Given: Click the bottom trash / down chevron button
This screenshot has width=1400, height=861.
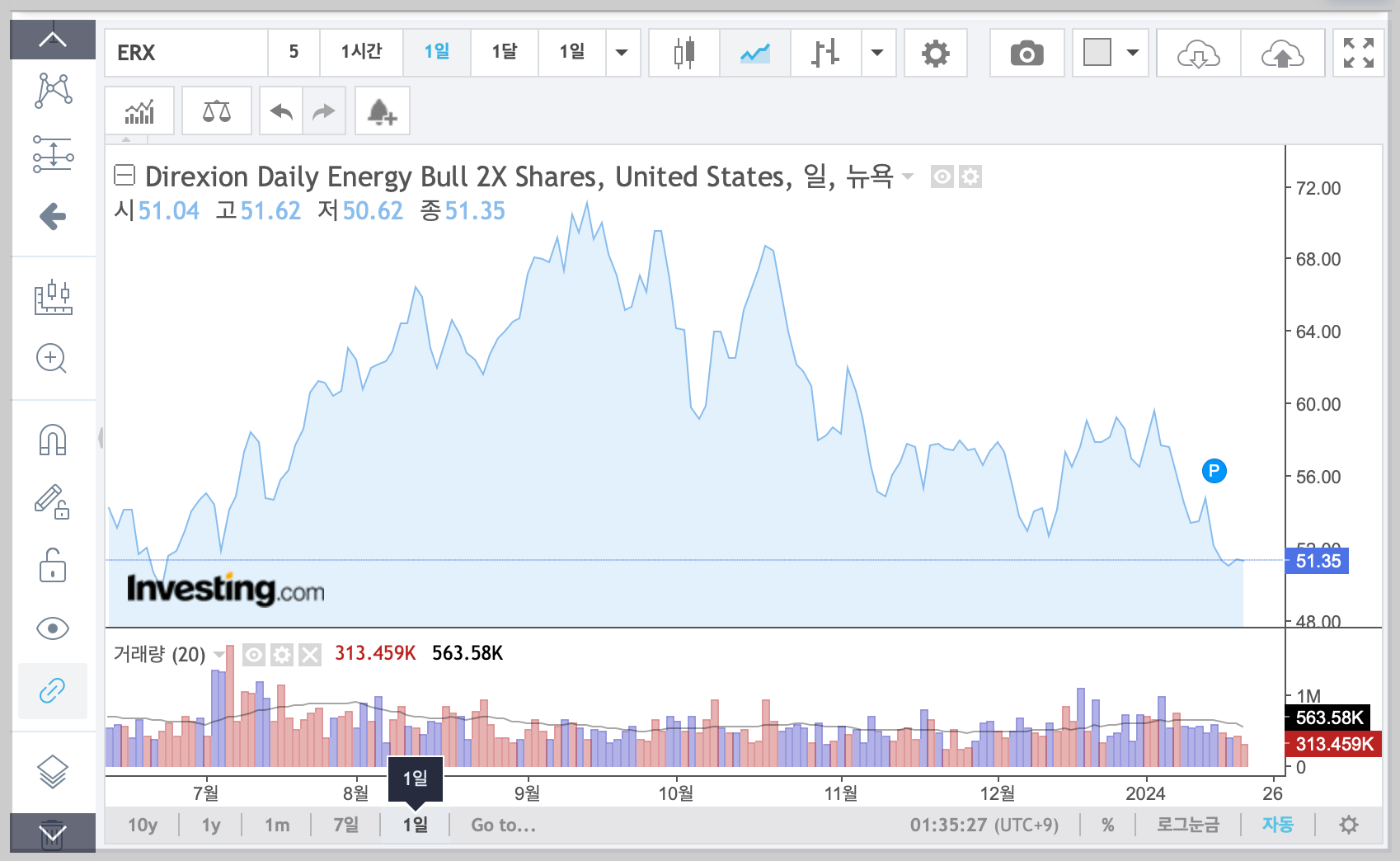Looking at the screenshot, I should tap(53, 833).
